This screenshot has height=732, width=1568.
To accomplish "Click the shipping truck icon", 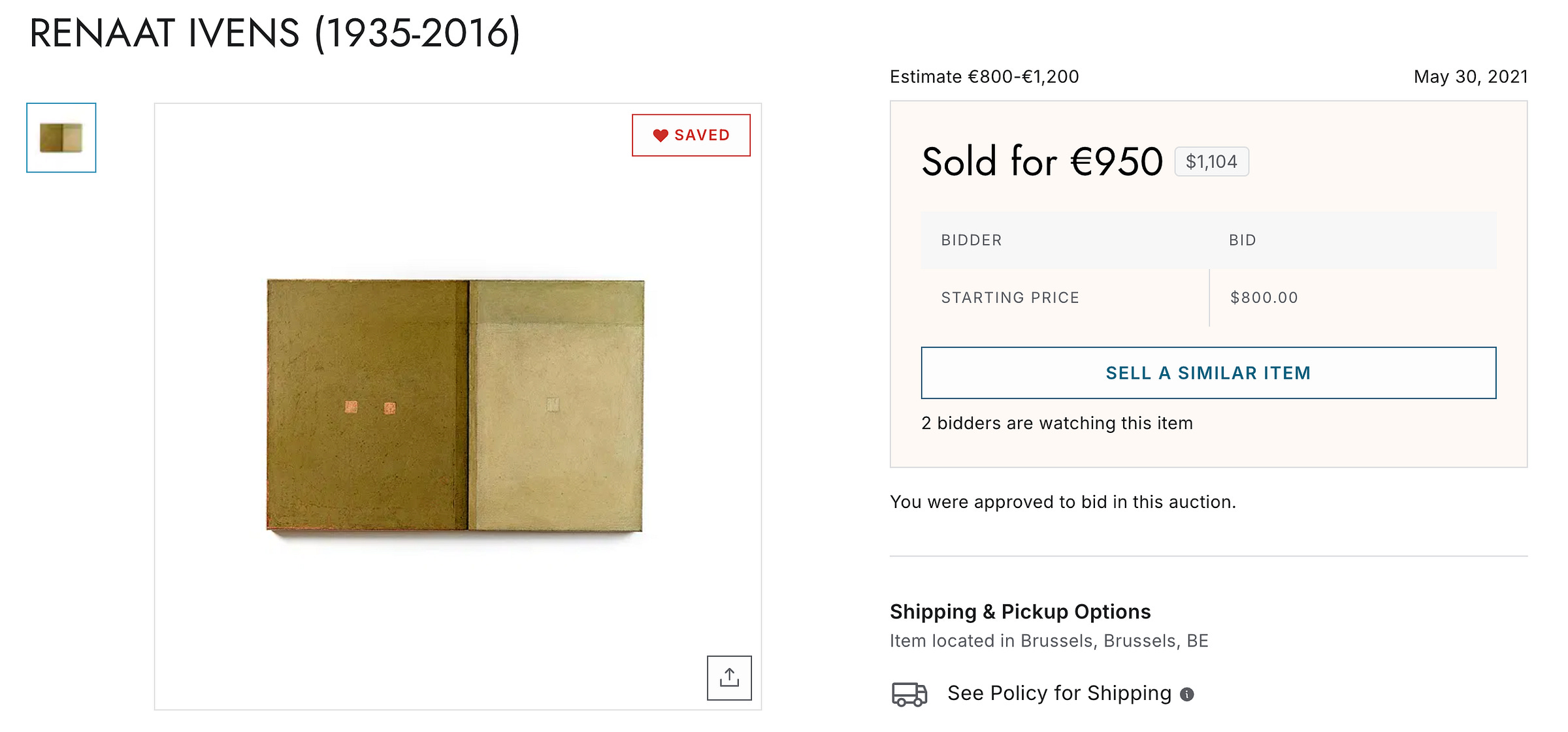I will click(x=909, y=693).
